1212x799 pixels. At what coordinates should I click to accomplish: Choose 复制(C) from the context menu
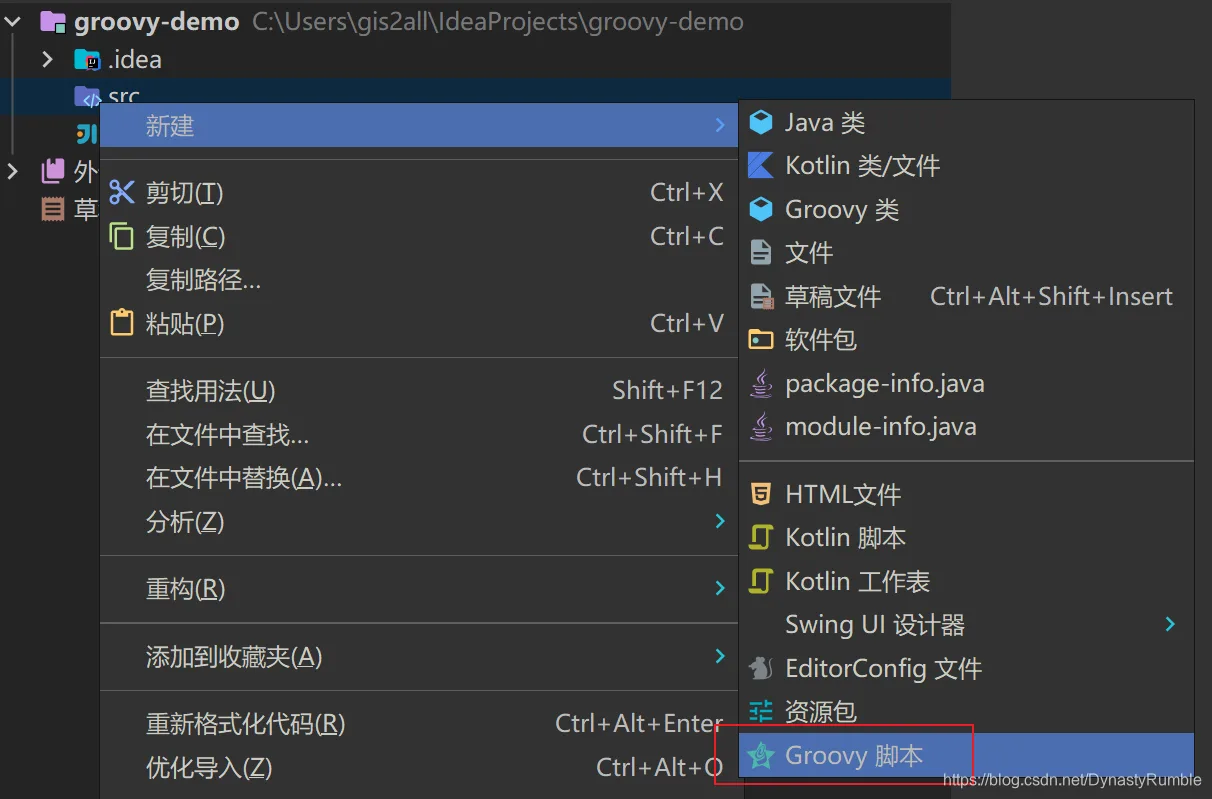coord(418,236)
